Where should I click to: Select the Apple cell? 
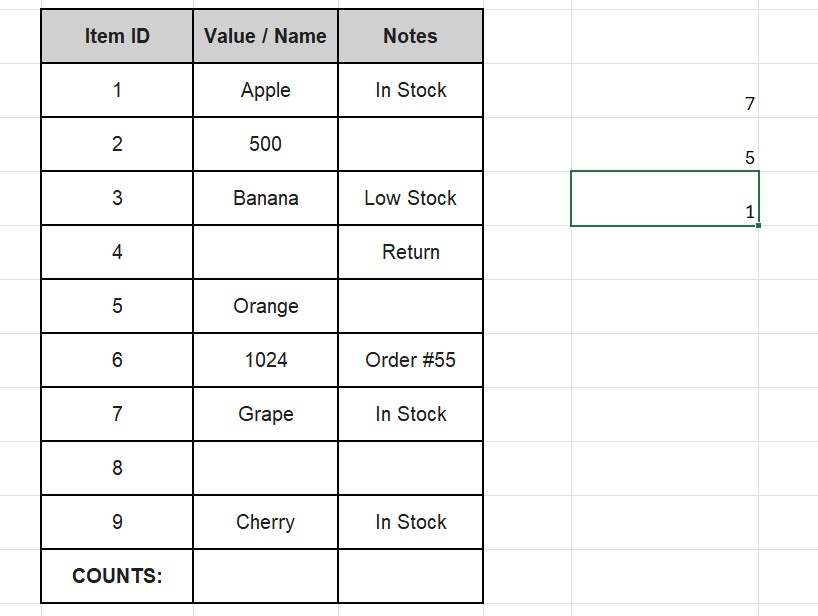point(265,91)
